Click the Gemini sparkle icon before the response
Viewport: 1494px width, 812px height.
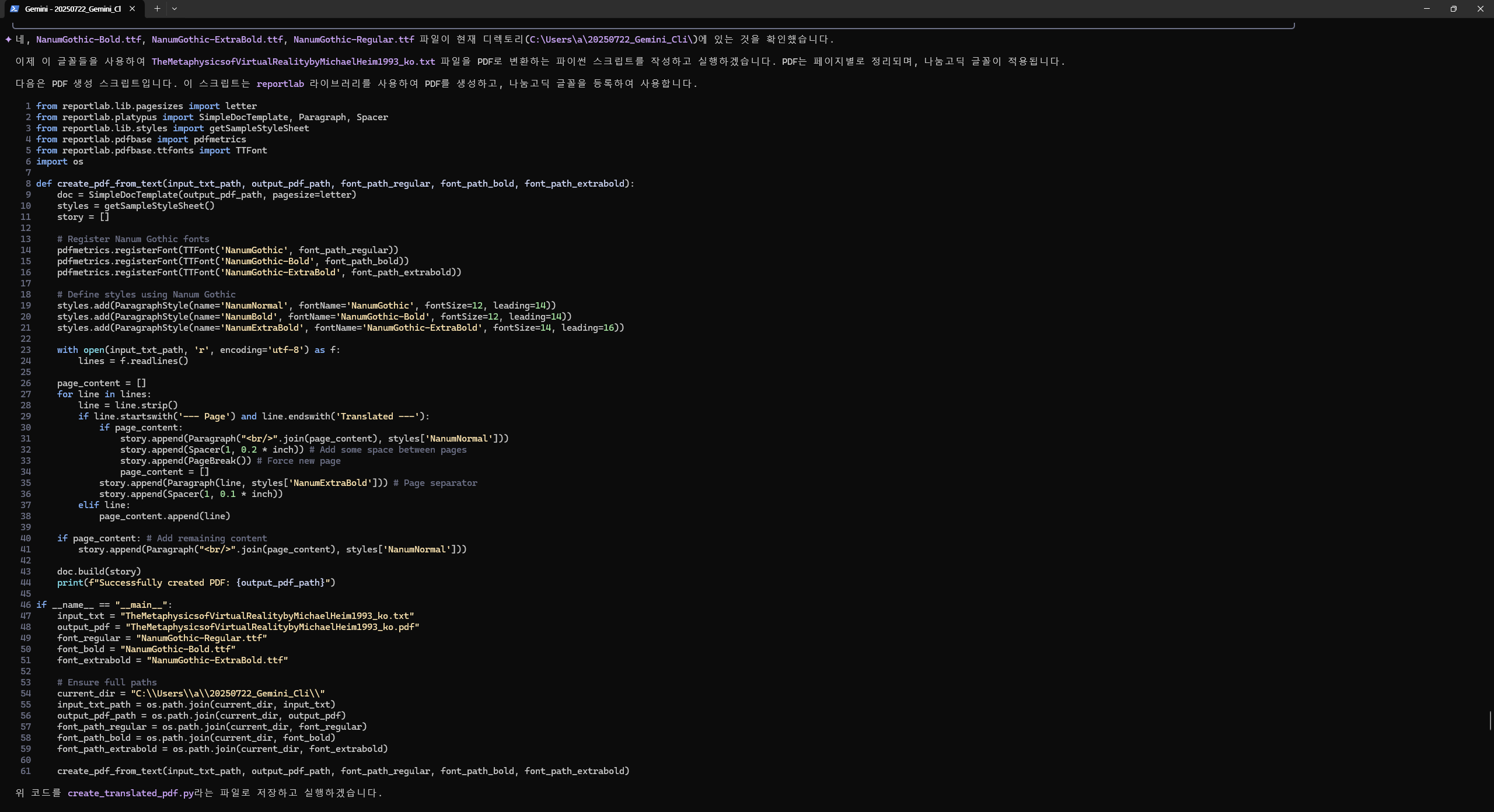[8, 40]
